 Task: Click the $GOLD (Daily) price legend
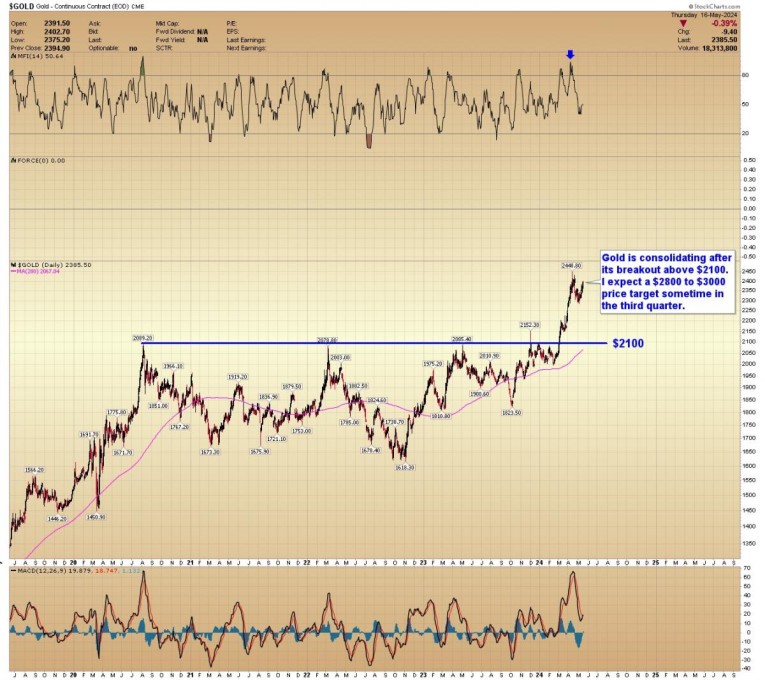point(50,265)
